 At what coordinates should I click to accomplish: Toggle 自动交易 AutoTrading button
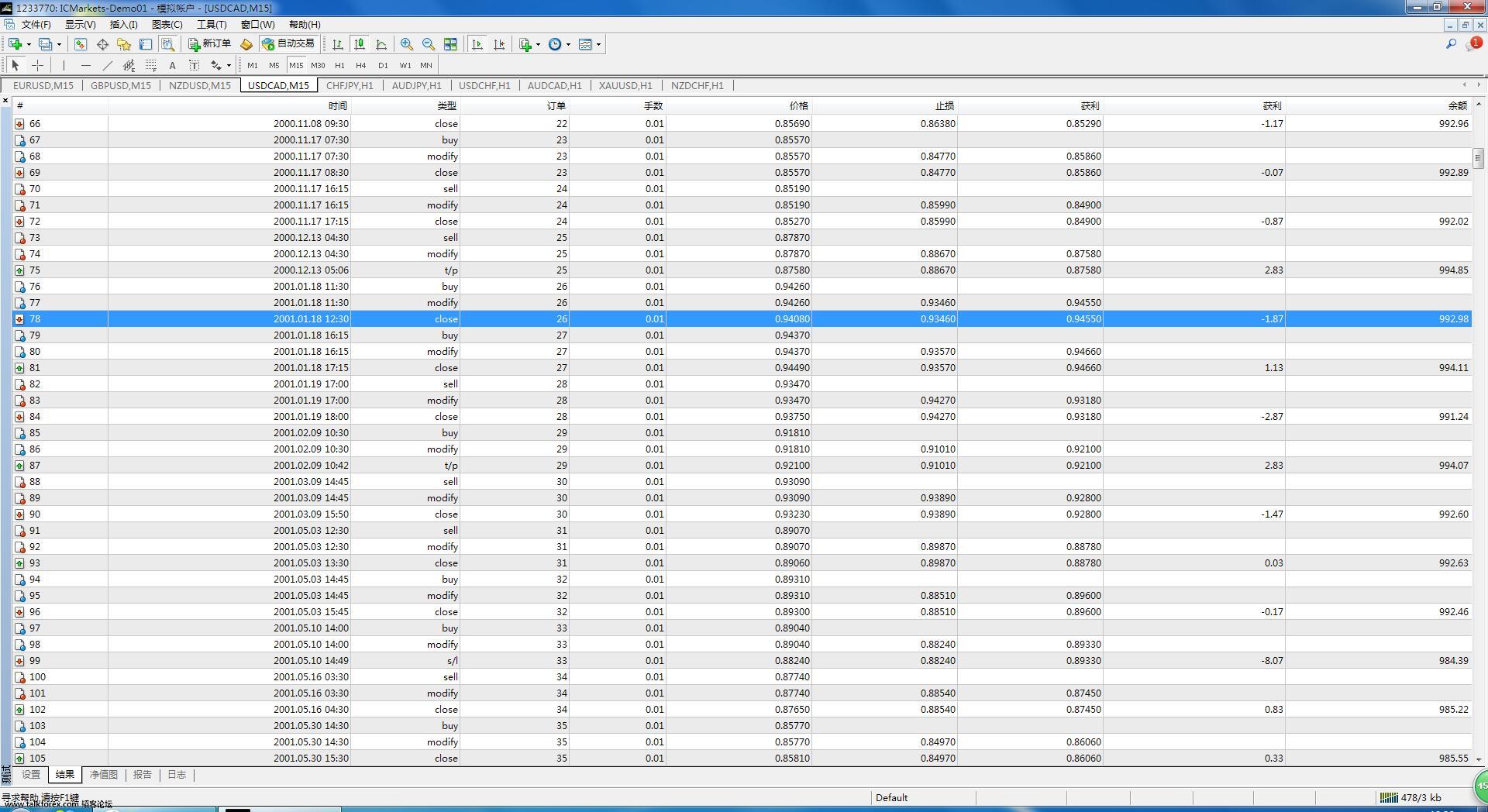point(288,44)
